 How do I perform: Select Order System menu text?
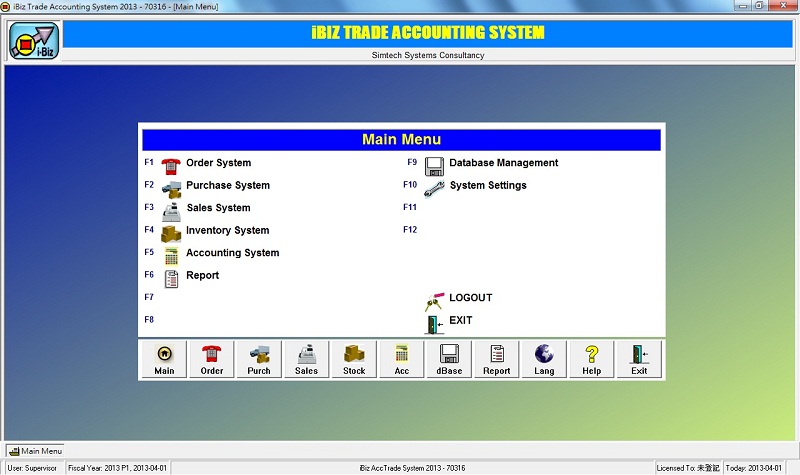(218, 163)
